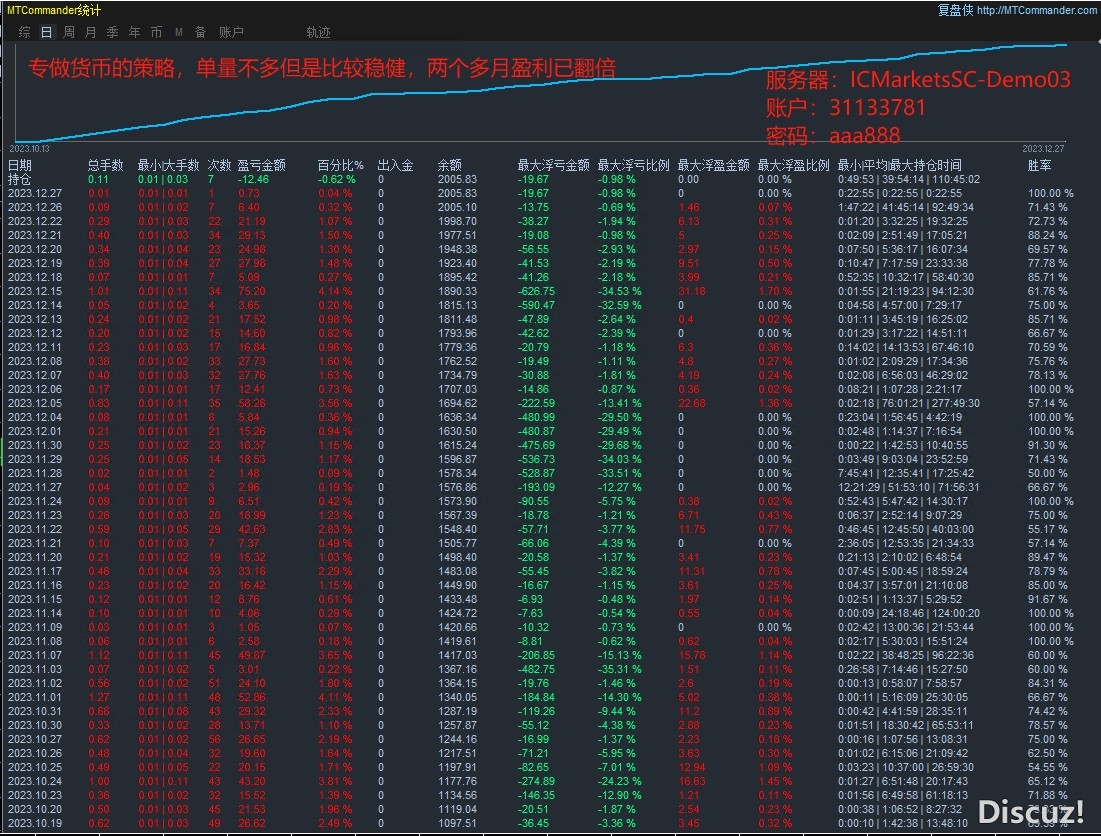This screenshot has height=836, width=1101.
Task: Click the 余额 column header
Action: coord(450,165)
